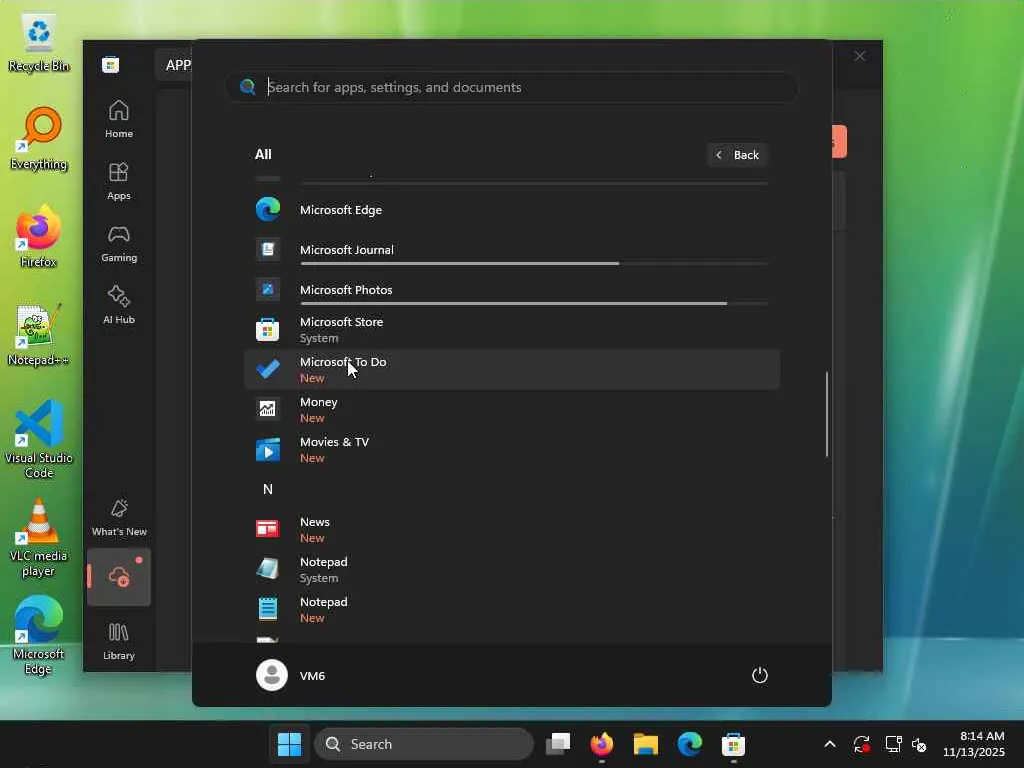
Task: Open the Movies & TV icon
Action: [268, 449]
